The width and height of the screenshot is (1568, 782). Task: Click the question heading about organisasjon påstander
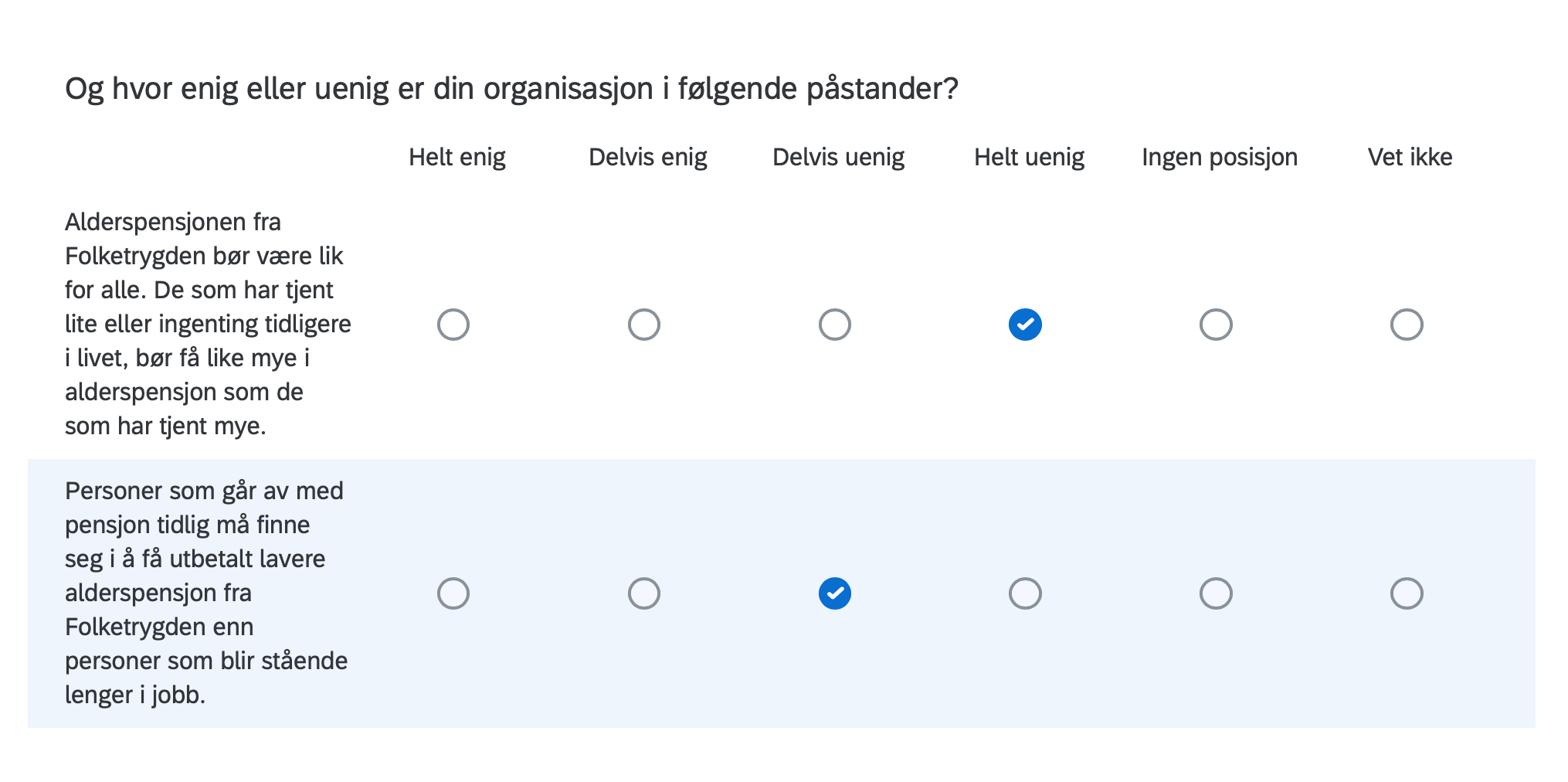click(511, 89)
